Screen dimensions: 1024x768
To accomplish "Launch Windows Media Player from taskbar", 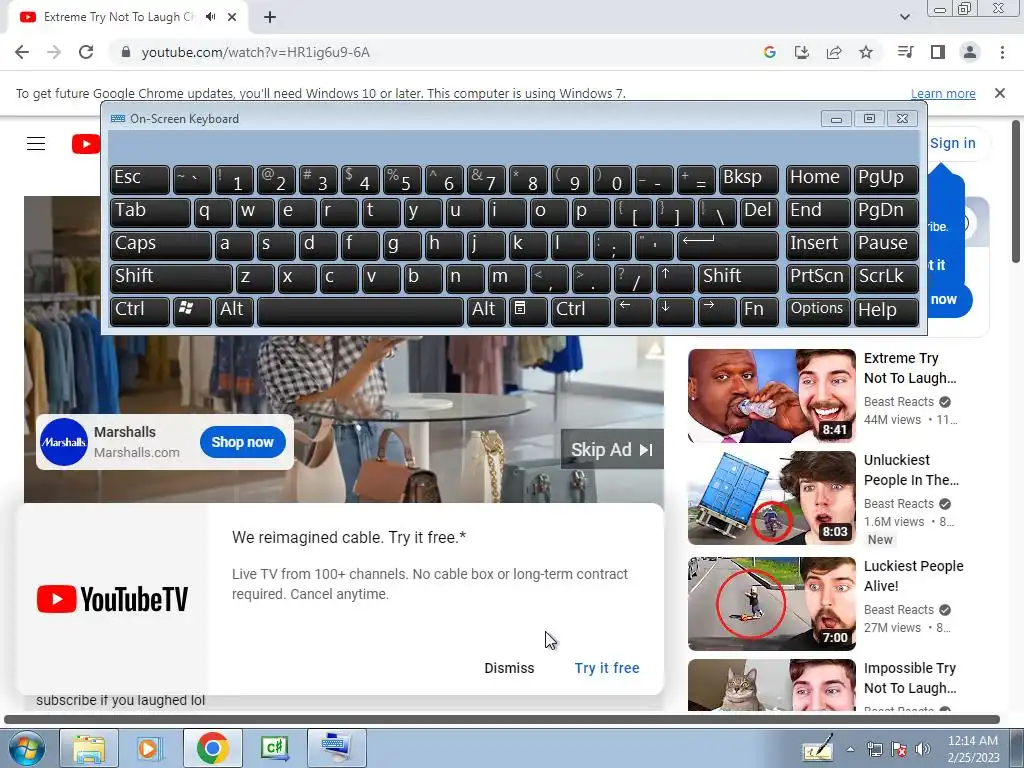I will 150,748.
